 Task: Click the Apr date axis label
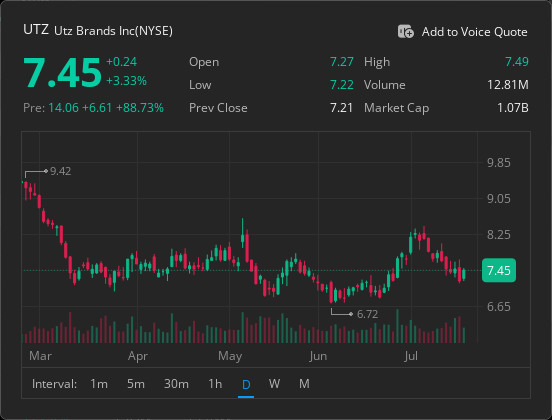pos(138,356)
